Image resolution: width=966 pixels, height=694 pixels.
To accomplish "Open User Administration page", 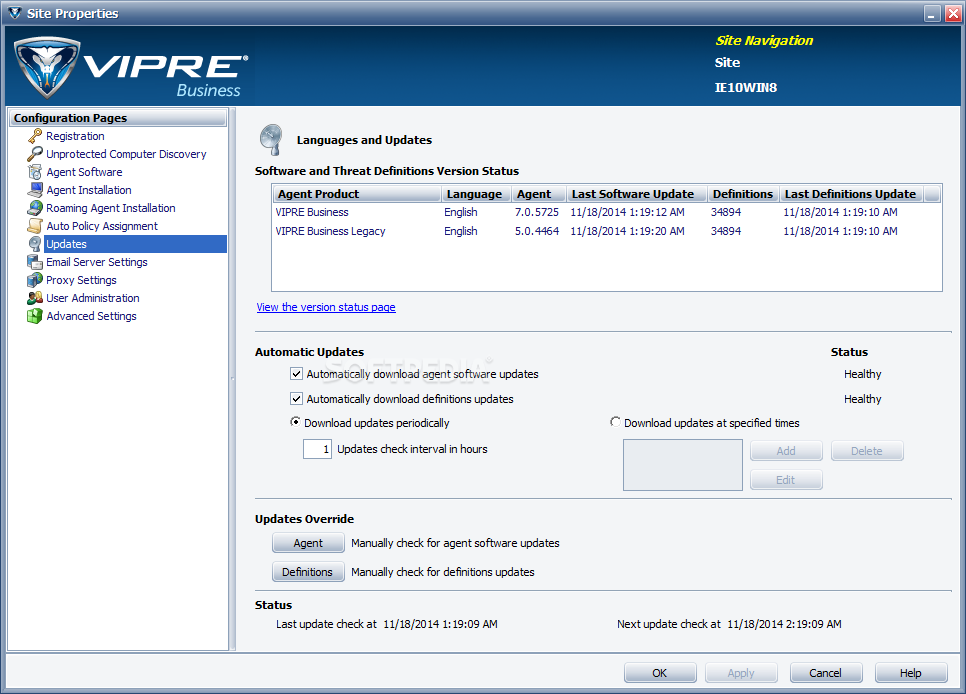I will pyautogui.click(x=93, y=298).
